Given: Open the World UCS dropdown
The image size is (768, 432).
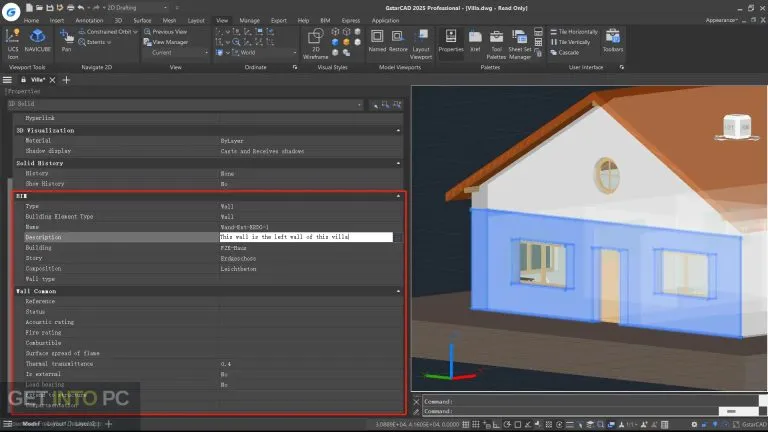Looking at the screenshot, I should point(262,52).
